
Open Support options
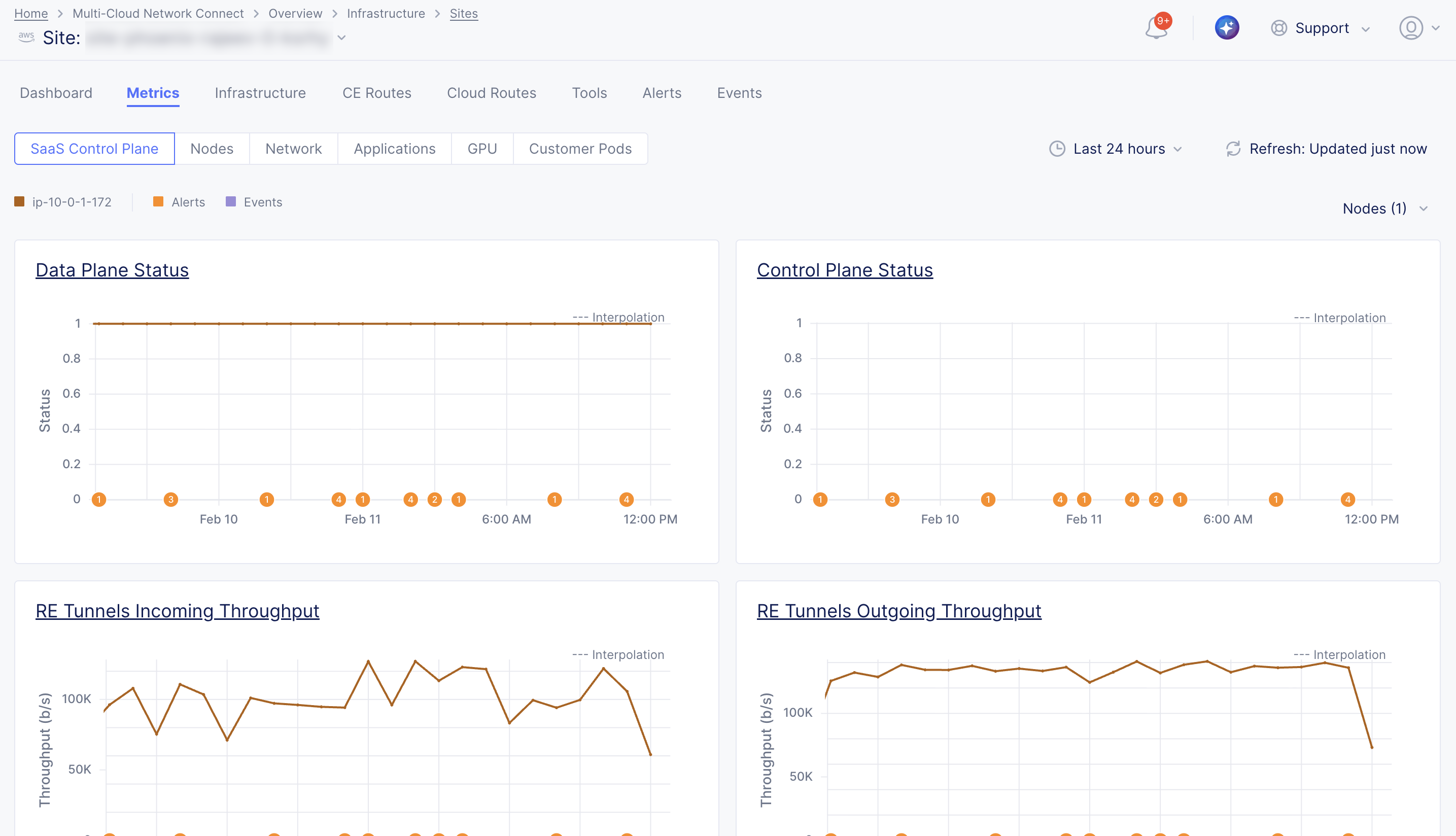1320,28
